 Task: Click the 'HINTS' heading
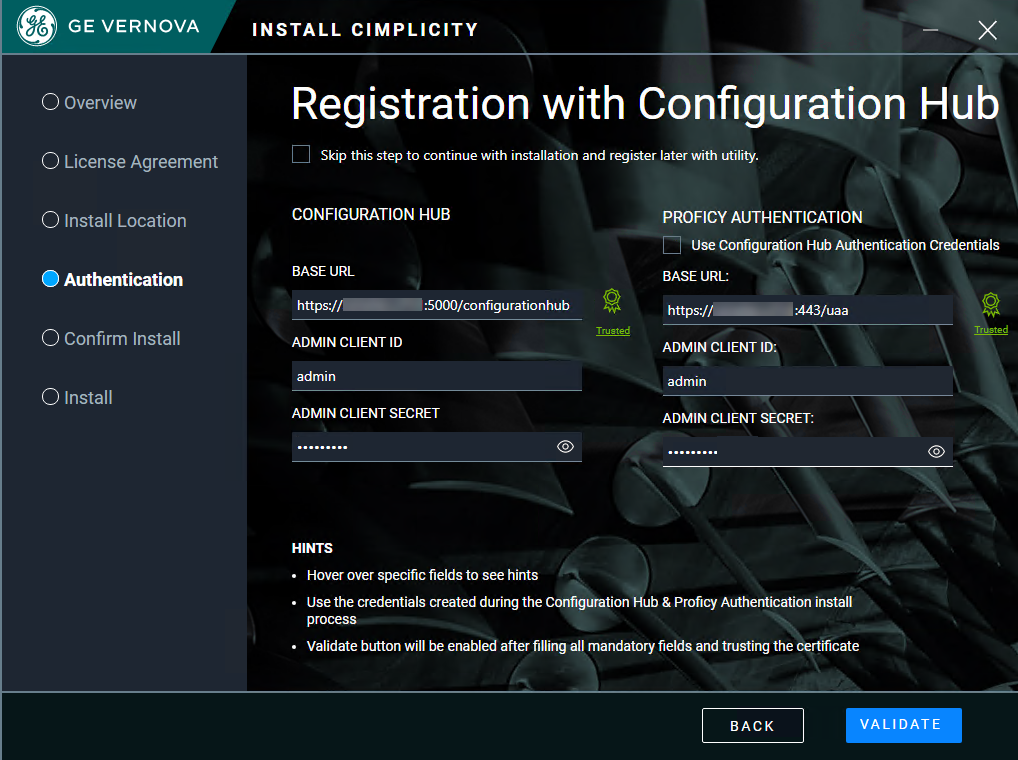click(312, 548)
